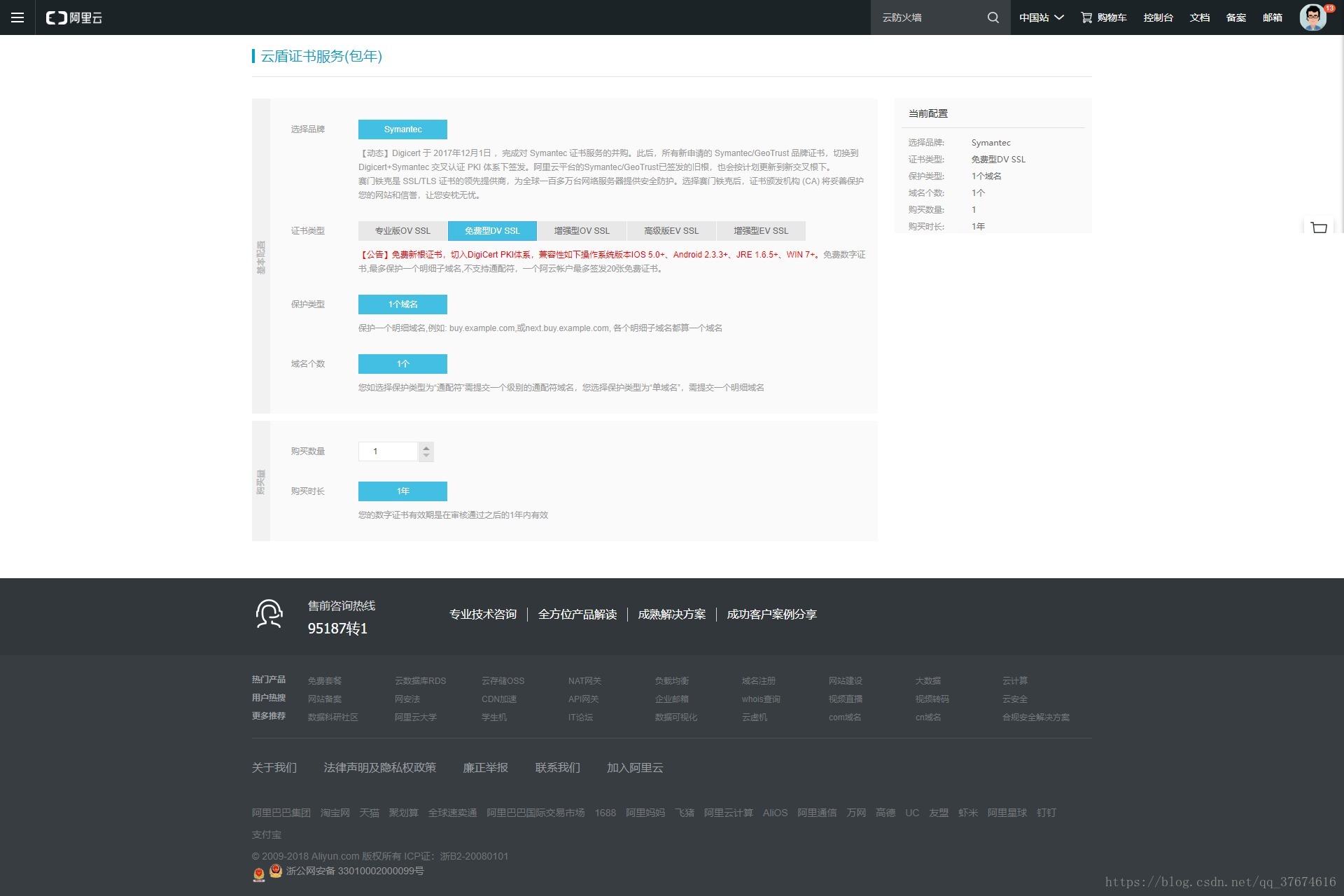Click 阿里巴巴国际交易市场 footer link
This screenshot has width=1344, height=896.
tap(535, 813)
